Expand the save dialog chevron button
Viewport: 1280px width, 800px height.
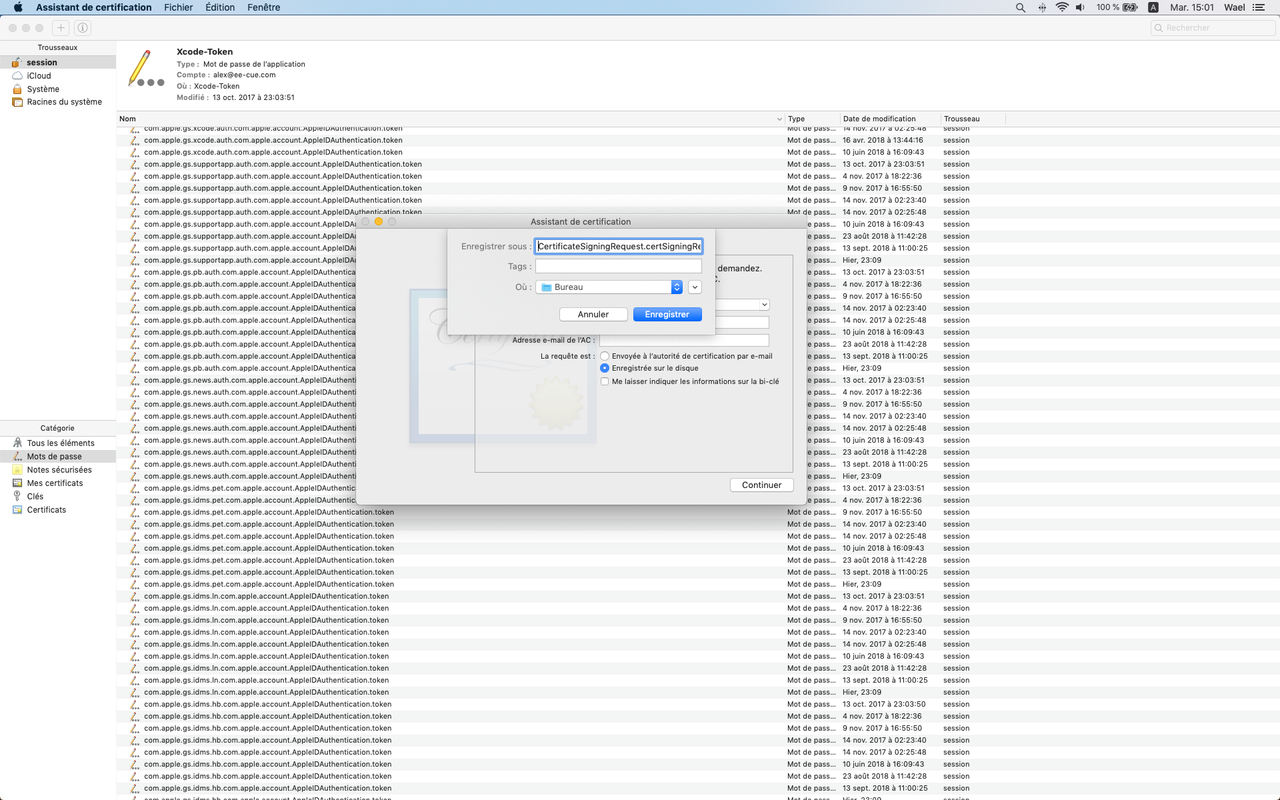click(696, 287)
